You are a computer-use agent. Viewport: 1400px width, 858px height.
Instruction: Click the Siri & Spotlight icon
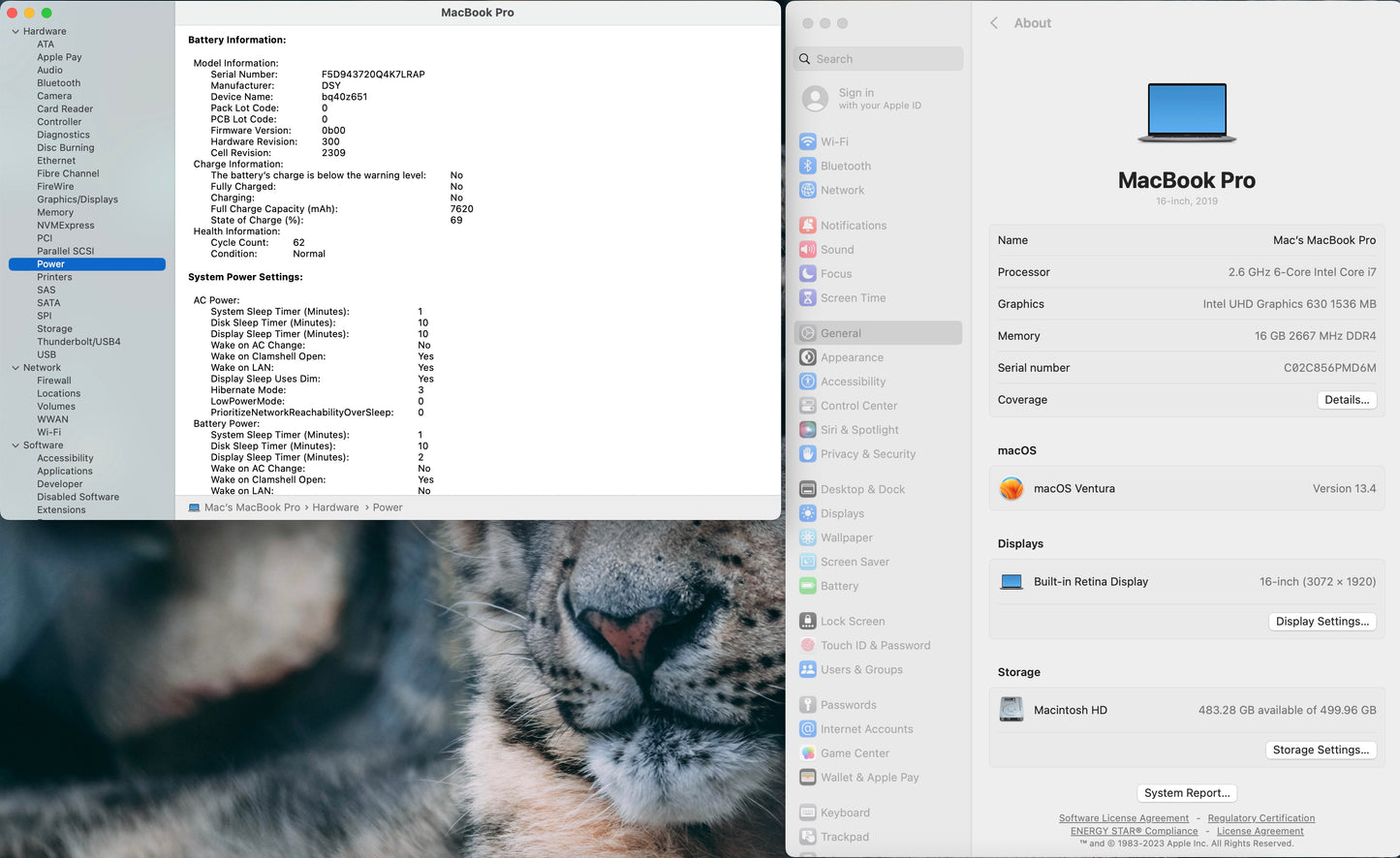click(x=807, y=430)
